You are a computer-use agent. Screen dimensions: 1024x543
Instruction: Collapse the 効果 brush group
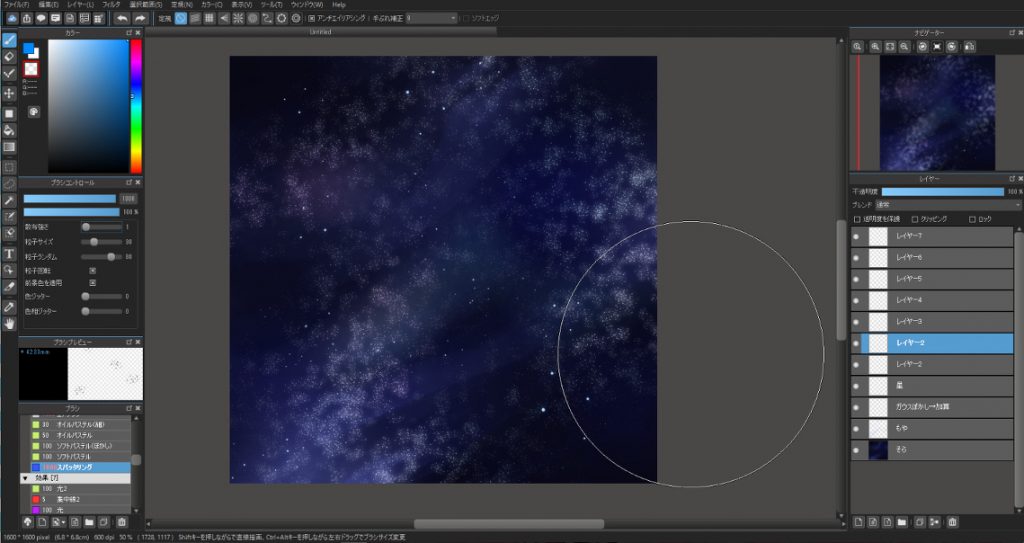24,479
